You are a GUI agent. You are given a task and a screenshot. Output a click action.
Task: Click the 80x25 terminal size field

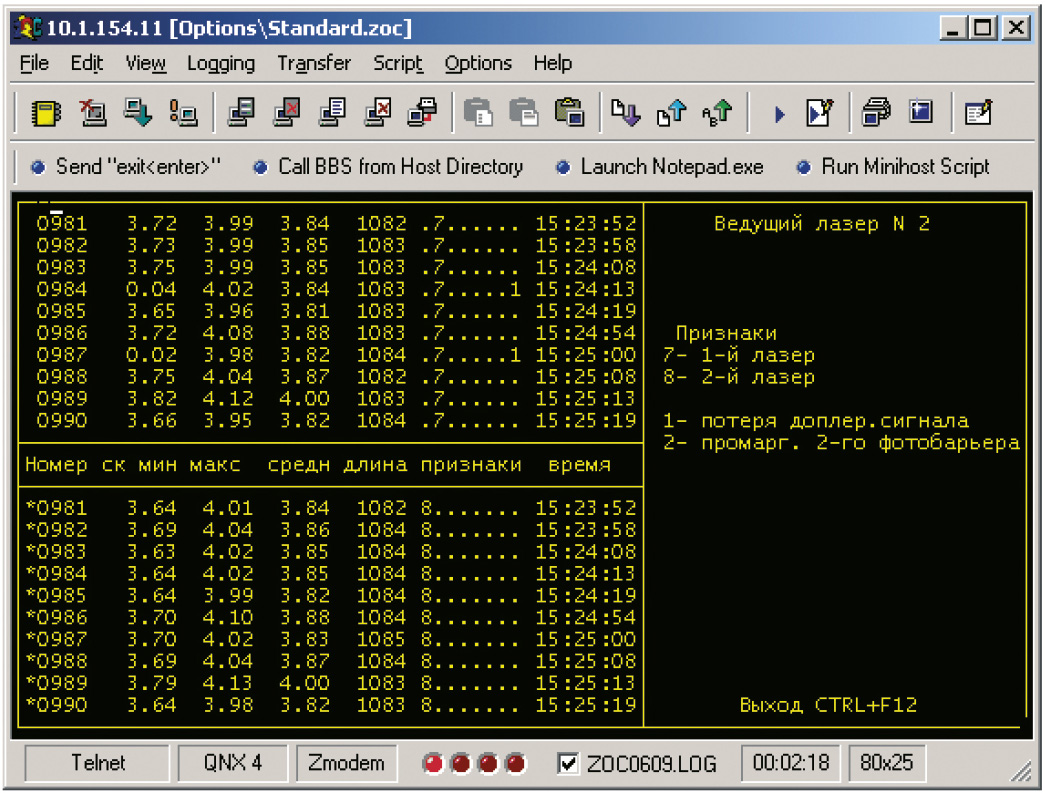[x=886, y=763]
